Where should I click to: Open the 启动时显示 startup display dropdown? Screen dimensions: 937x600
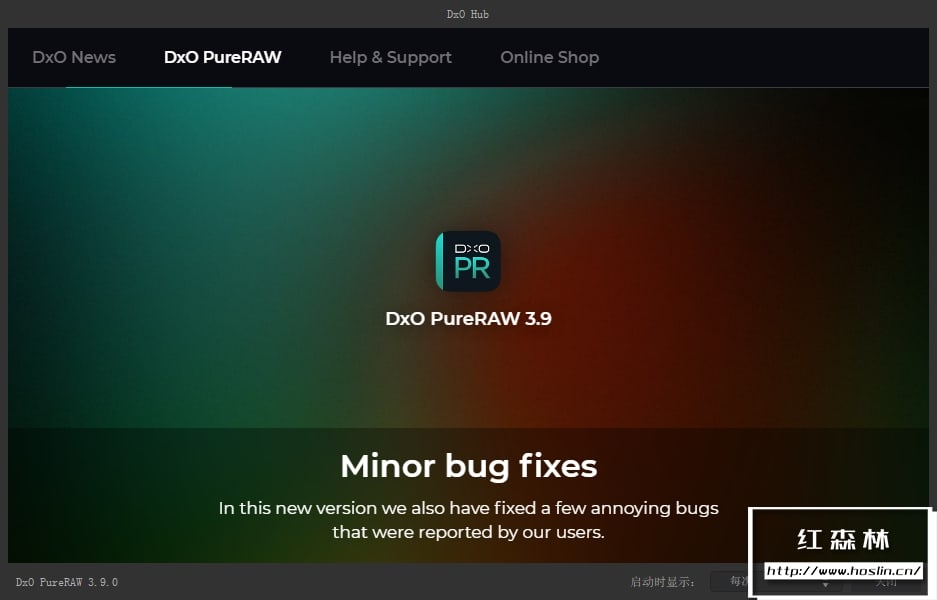tap(774, 581)
